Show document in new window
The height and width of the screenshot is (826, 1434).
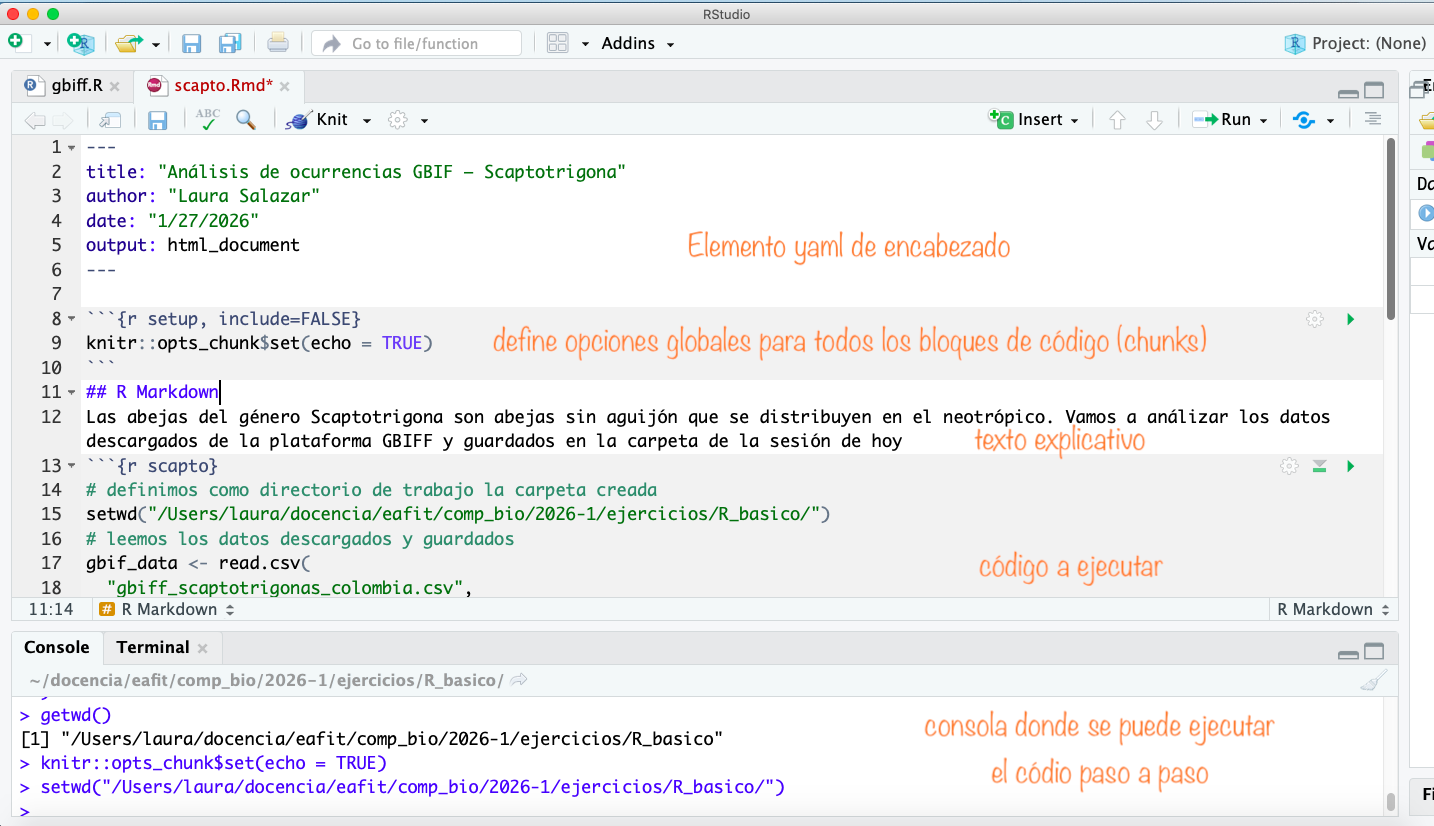110,120
